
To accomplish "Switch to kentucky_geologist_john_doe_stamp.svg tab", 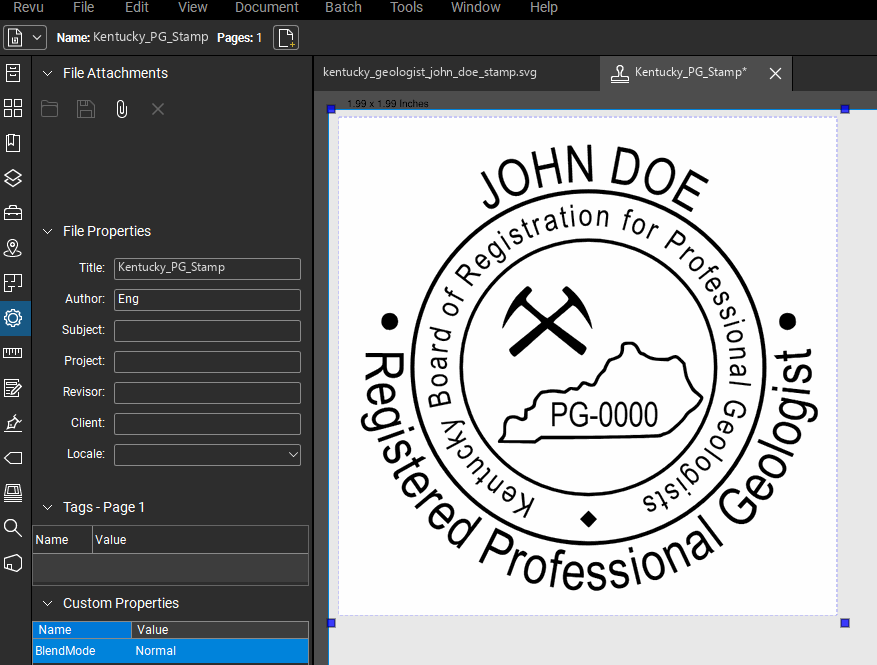I will (430, 72).
